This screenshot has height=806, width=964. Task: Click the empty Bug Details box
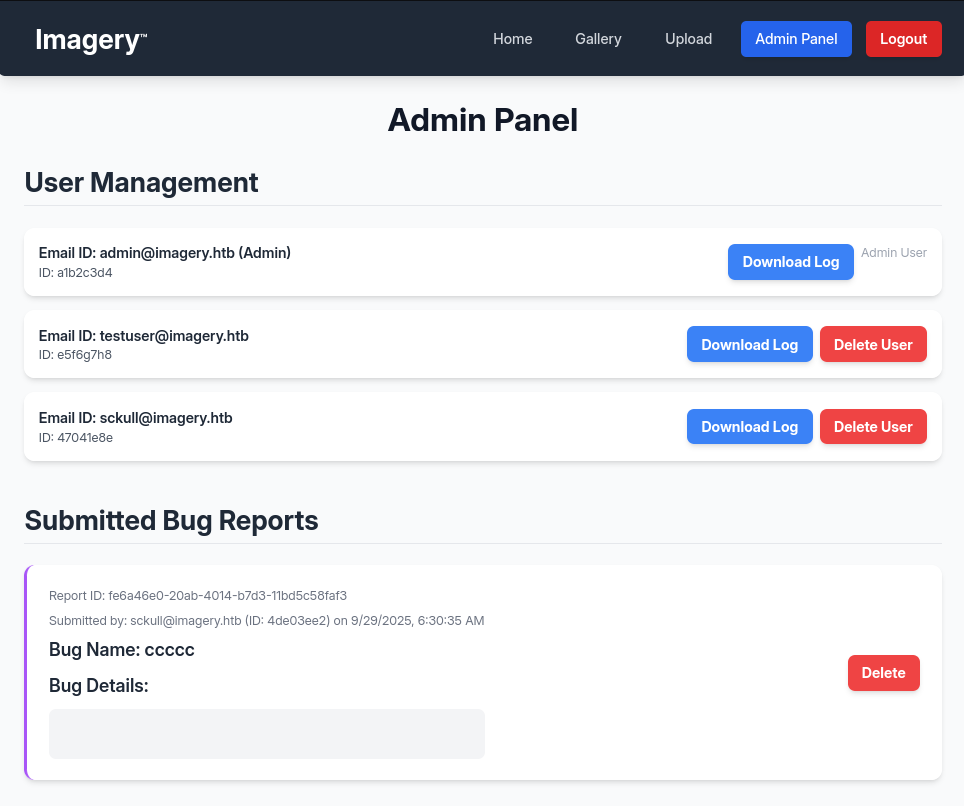pos(266,734)
